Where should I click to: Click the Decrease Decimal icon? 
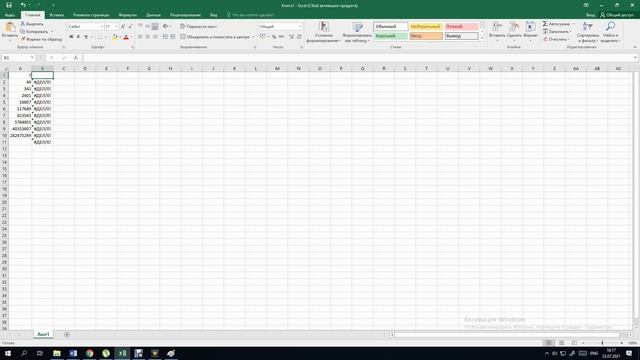click(299, 37)
